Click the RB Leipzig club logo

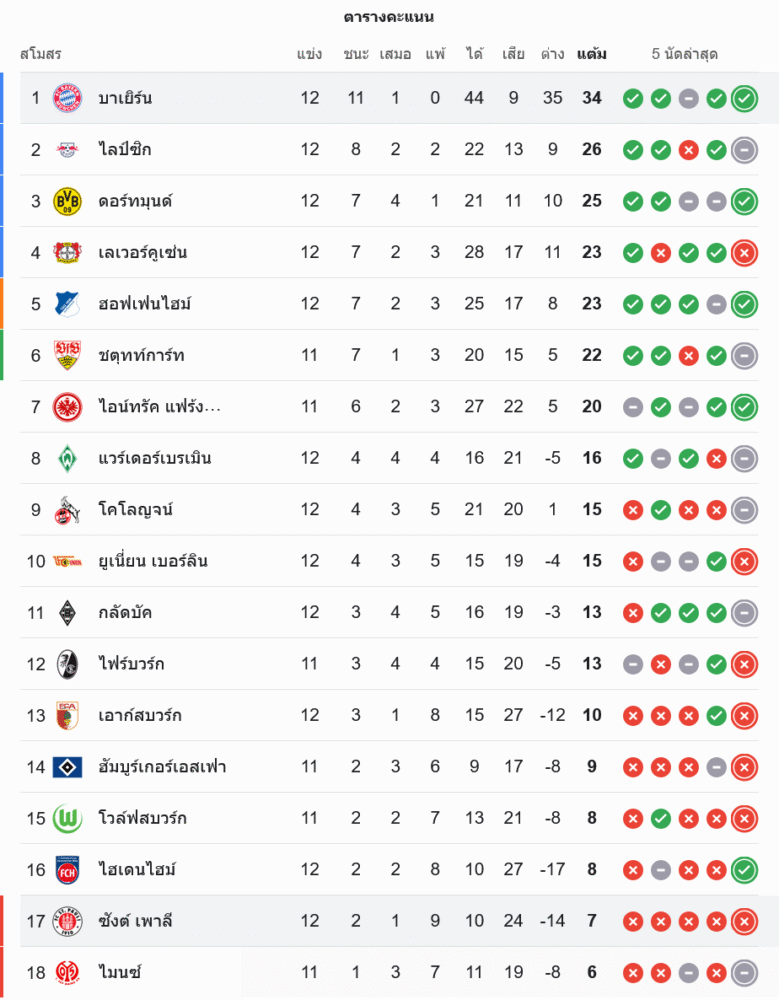tap(67, 150)
